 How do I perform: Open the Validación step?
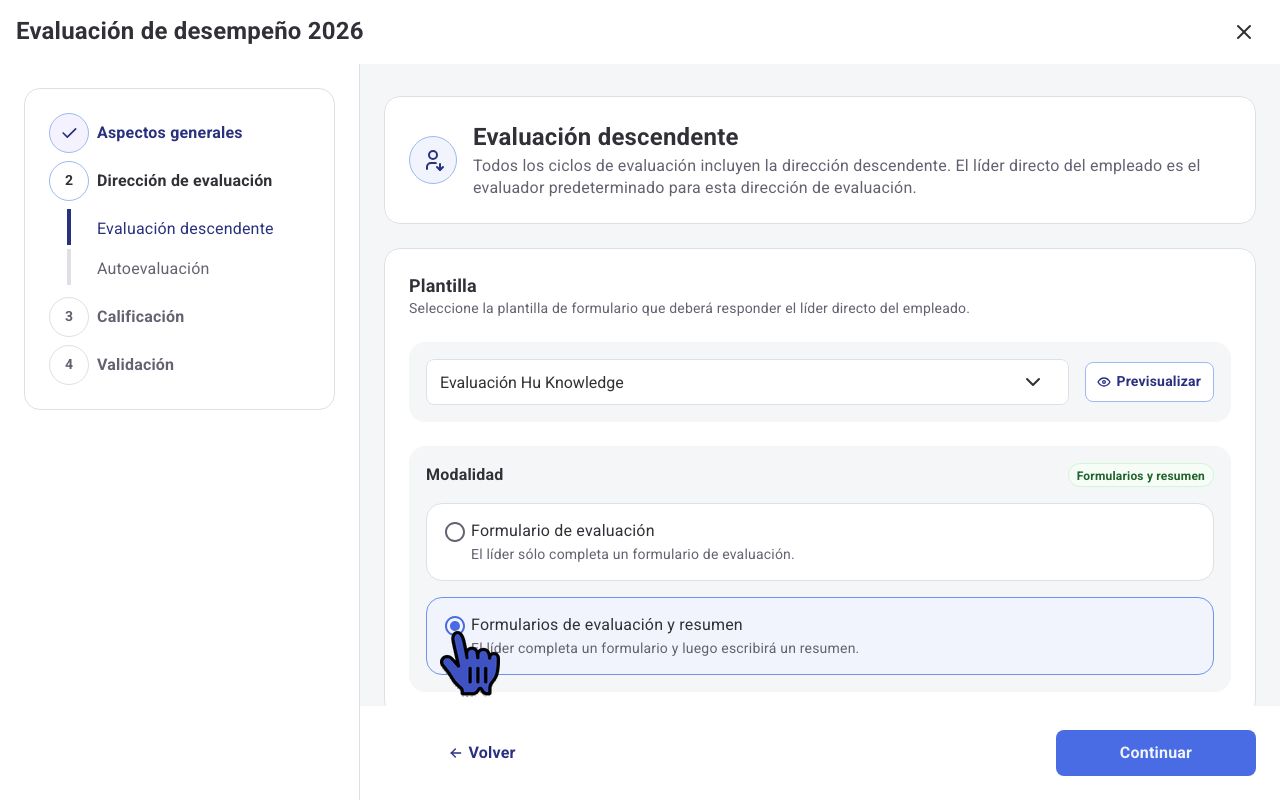[135, 365]
